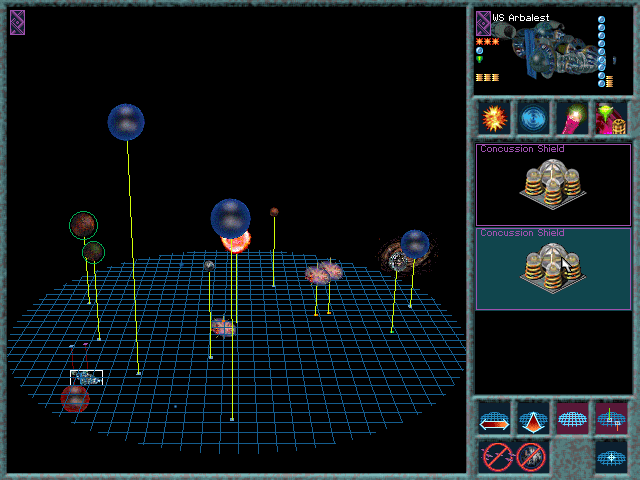Activate the highlighted second Concussion Shield card
This screenshot has width=640, height=480.
[x=553, y=269]
